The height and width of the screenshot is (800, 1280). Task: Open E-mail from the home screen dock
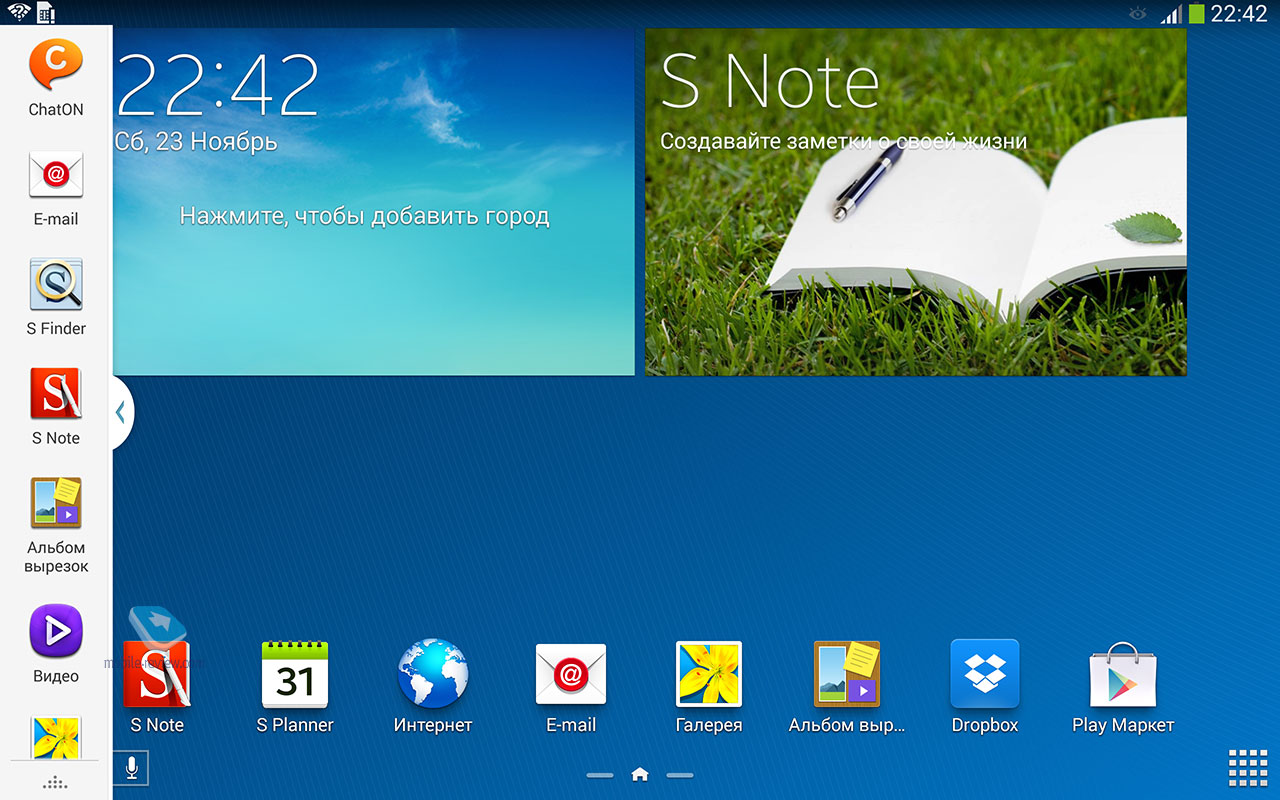pyautogui.click(x=571, y=687)
